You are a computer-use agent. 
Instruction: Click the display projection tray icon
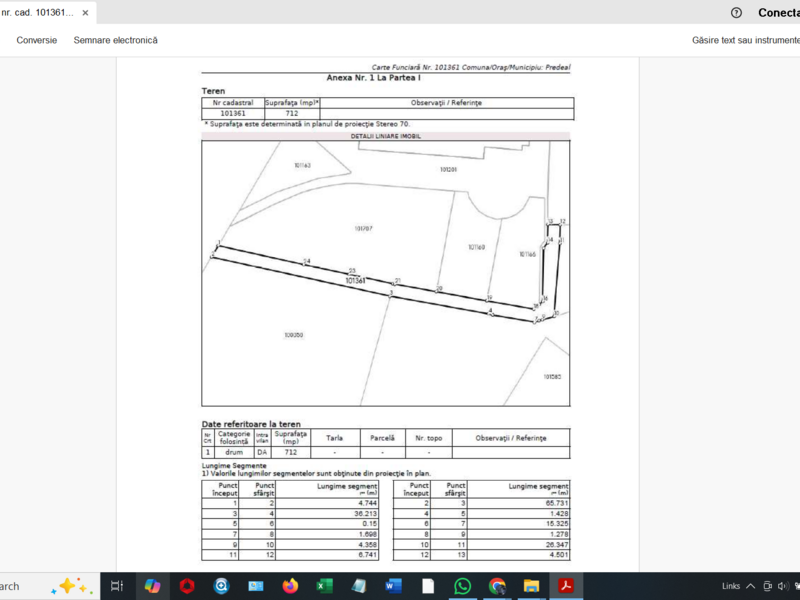pyautogui.click(x=767, y=586)
